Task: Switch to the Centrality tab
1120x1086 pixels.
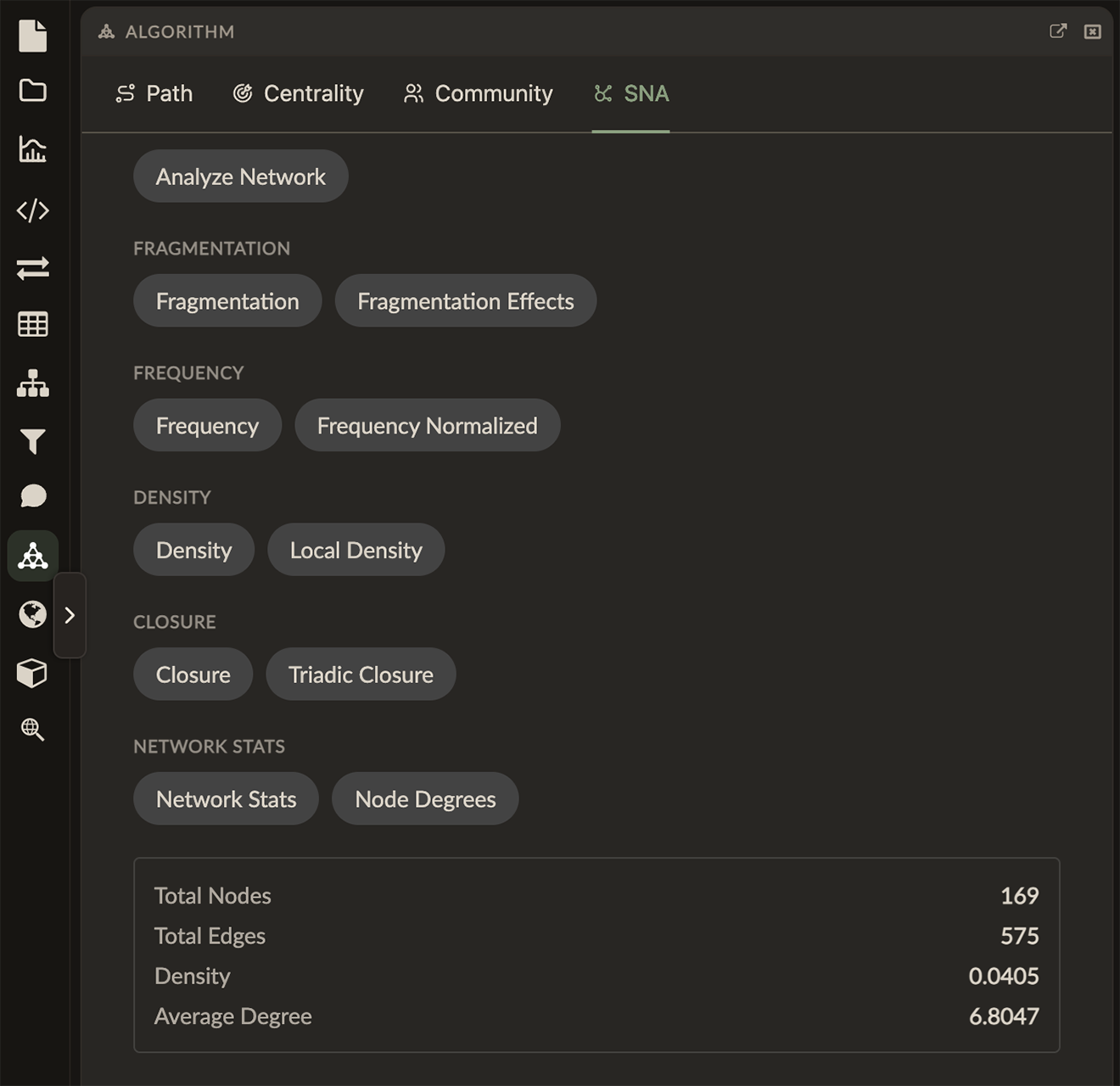Action: point(299,93)
